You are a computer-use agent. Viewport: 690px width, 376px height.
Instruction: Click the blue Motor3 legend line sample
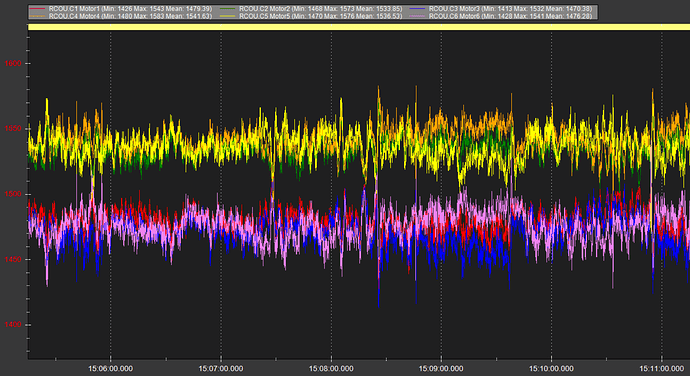click(x=417, y=9)
